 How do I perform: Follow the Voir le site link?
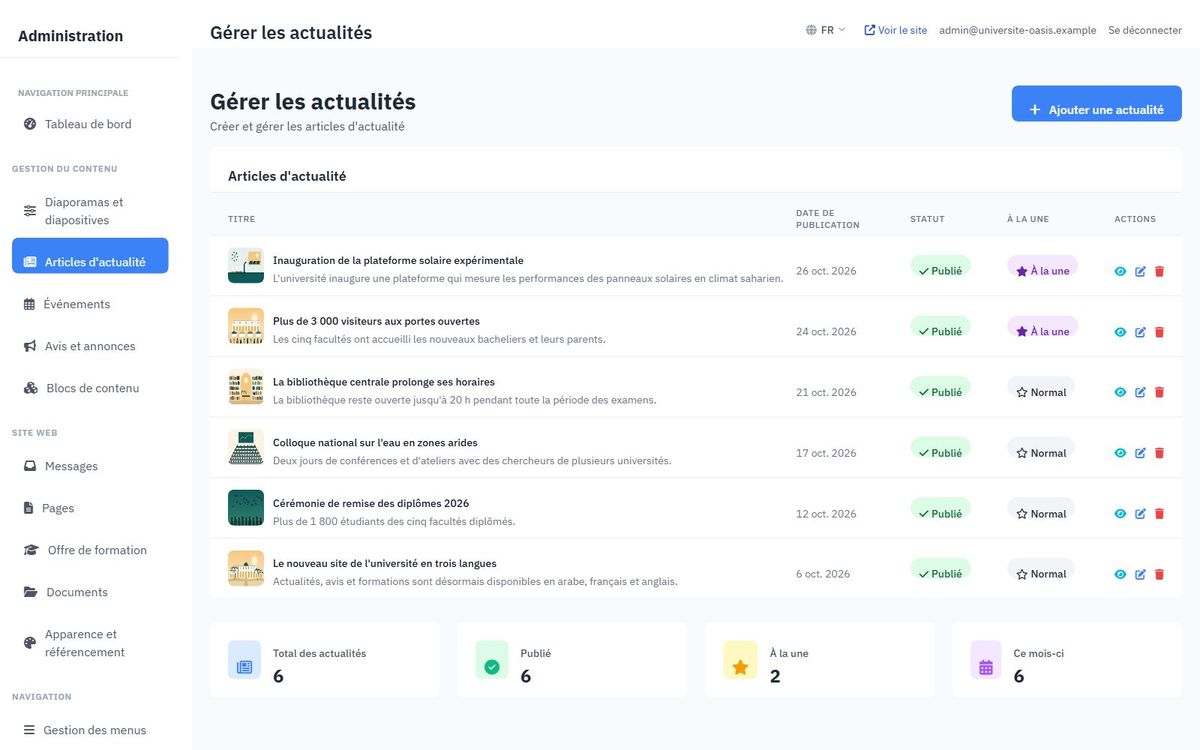point(896,30)
